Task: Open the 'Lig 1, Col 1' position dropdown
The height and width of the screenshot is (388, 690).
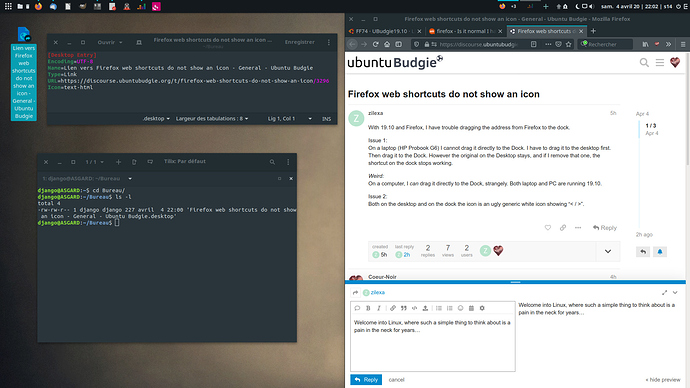Action: (290, 119)
